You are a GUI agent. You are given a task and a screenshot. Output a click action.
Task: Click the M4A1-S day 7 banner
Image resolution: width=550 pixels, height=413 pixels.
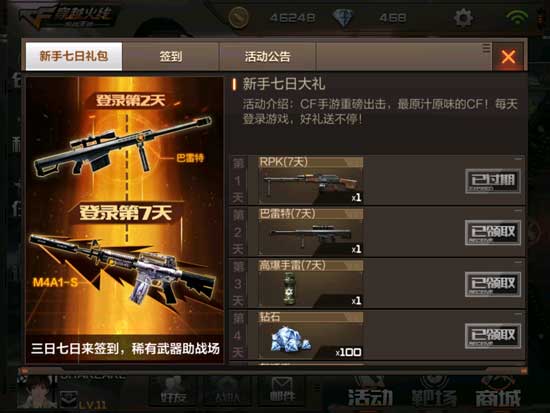click(125, 261)
